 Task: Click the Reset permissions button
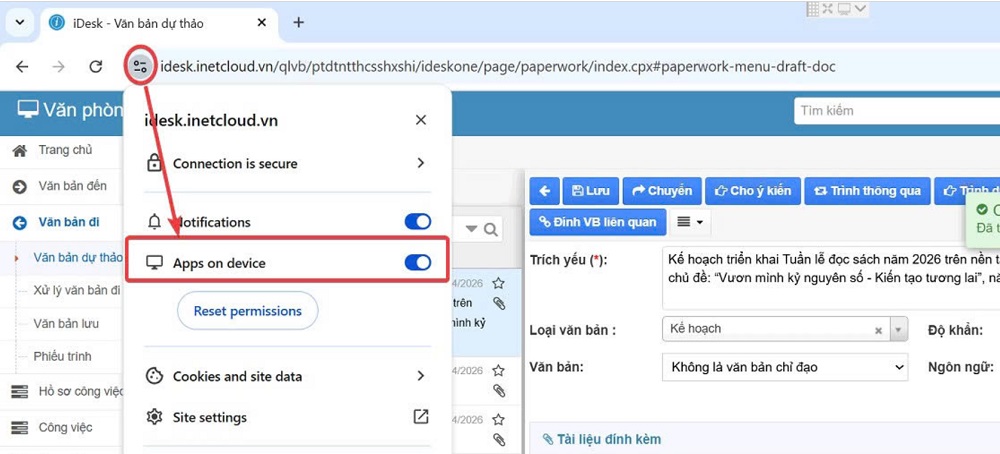[x=247, y=311]
